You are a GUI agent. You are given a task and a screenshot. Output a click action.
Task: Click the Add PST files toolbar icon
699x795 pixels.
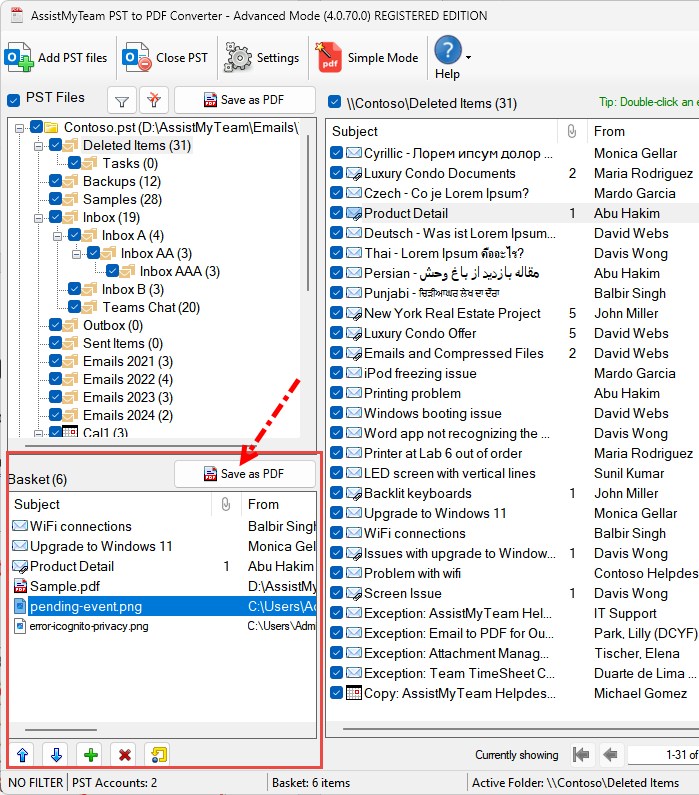pos(20,57)
